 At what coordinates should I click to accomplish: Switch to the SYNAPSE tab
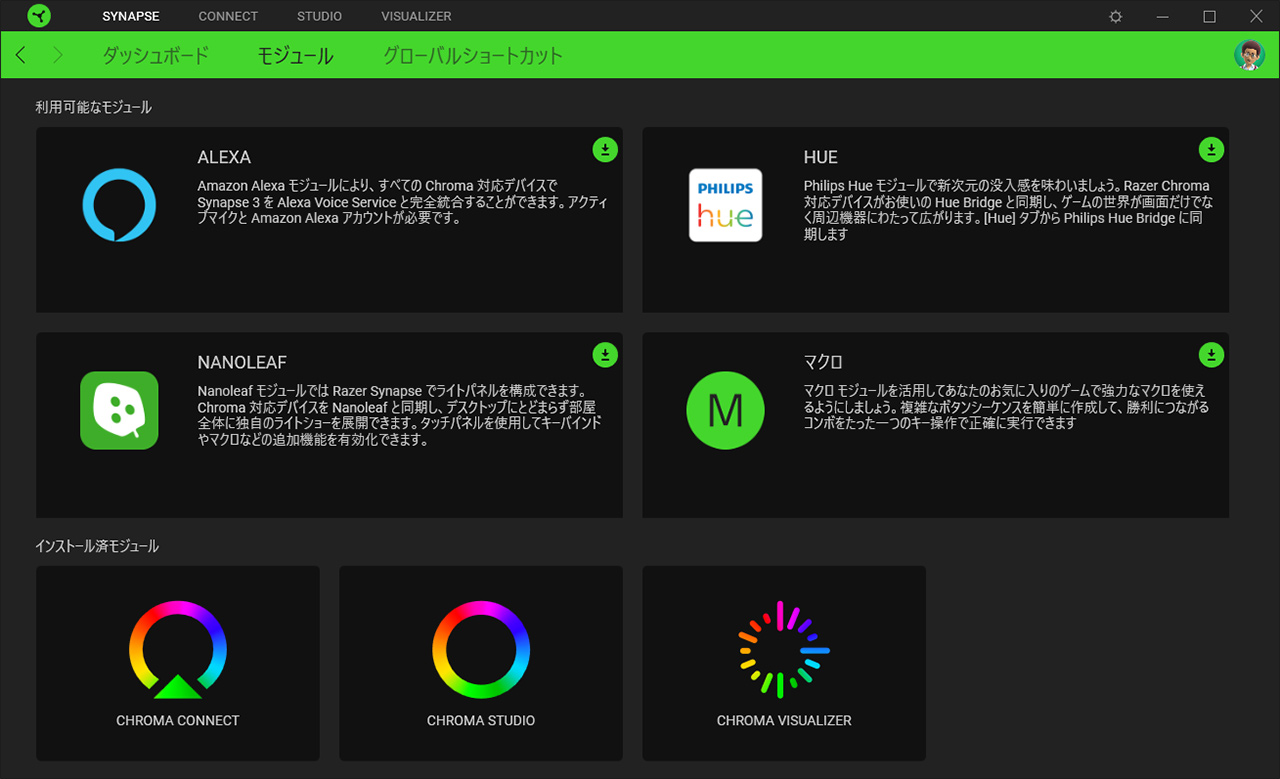pos(131,16)
